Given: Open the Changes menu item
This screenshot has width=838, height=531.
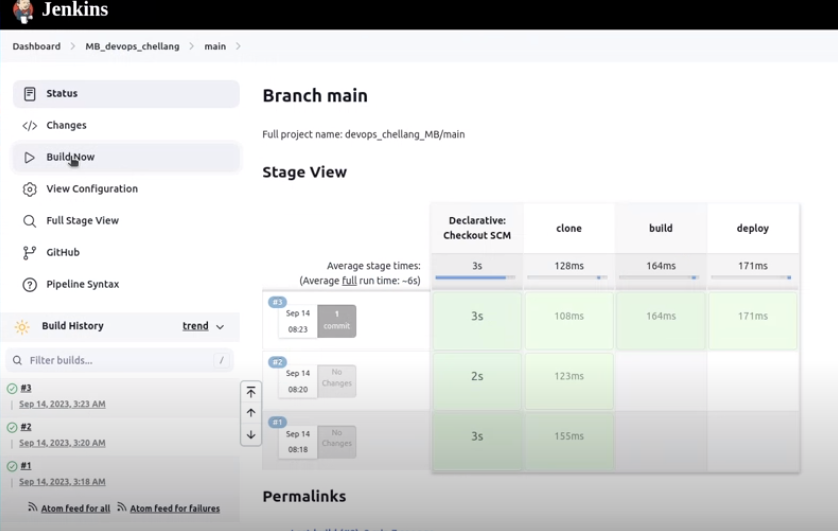Looking at the screenshot, I should (x=126, y=125).
